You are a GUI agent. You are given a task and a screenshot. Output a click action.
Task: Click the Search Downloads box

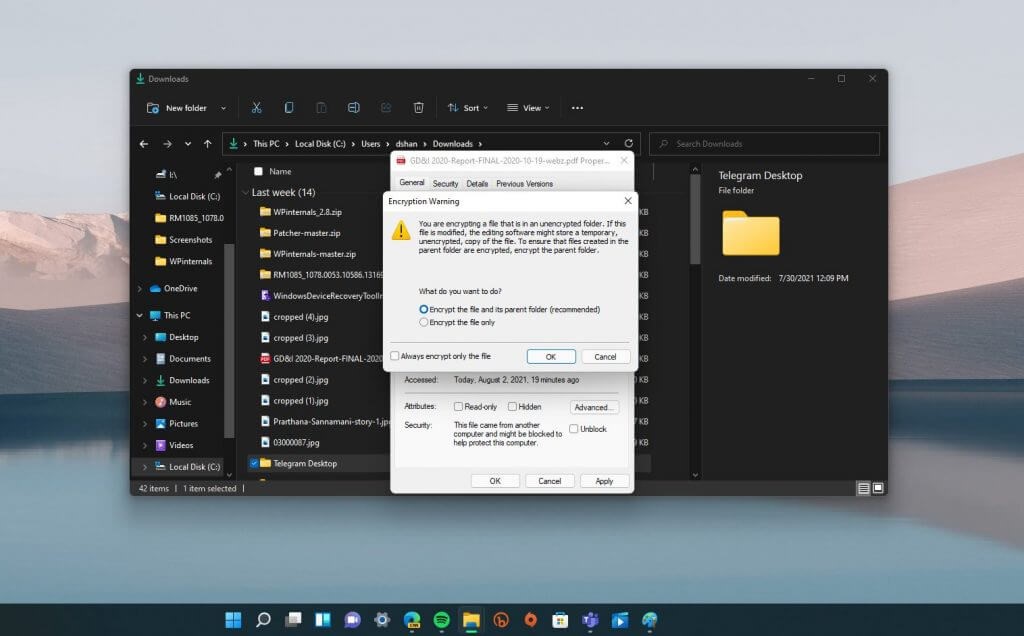coord(764,143)
